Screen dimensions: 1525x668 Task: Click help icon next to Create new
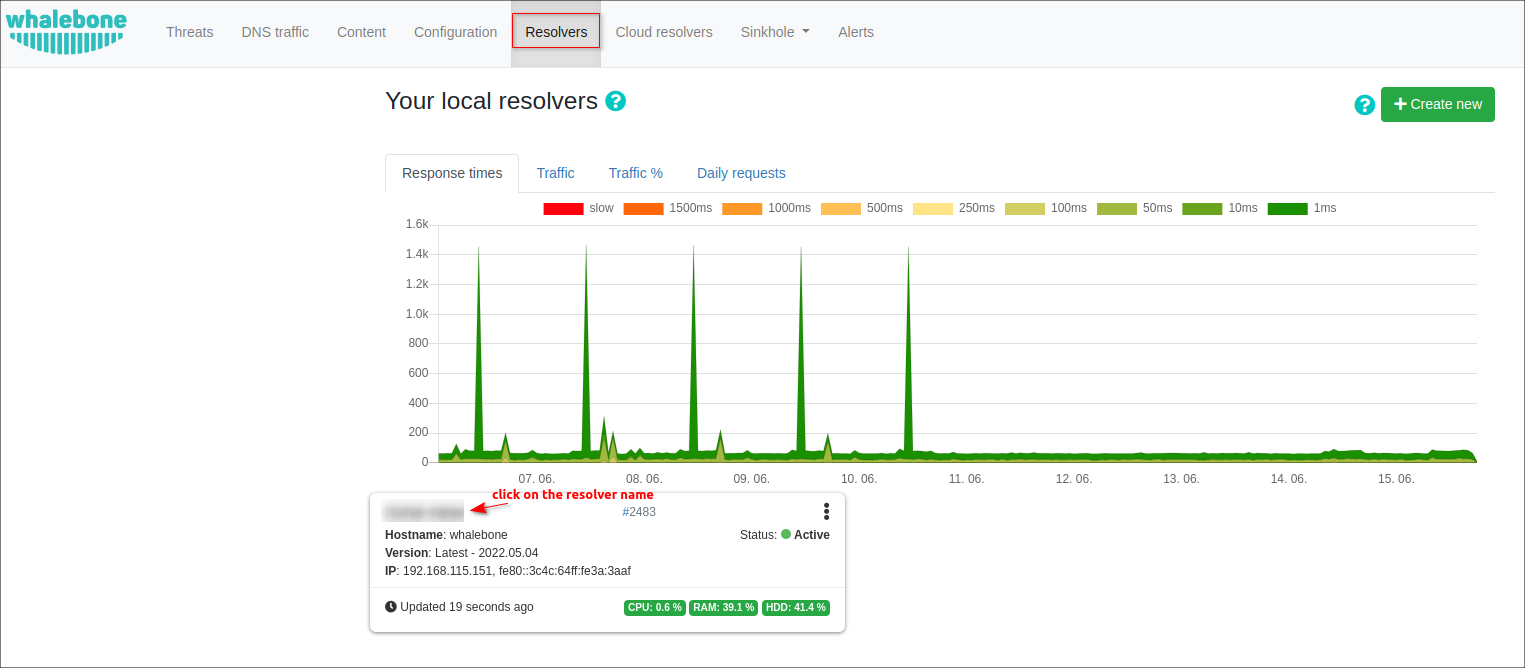click(1364, 105)
